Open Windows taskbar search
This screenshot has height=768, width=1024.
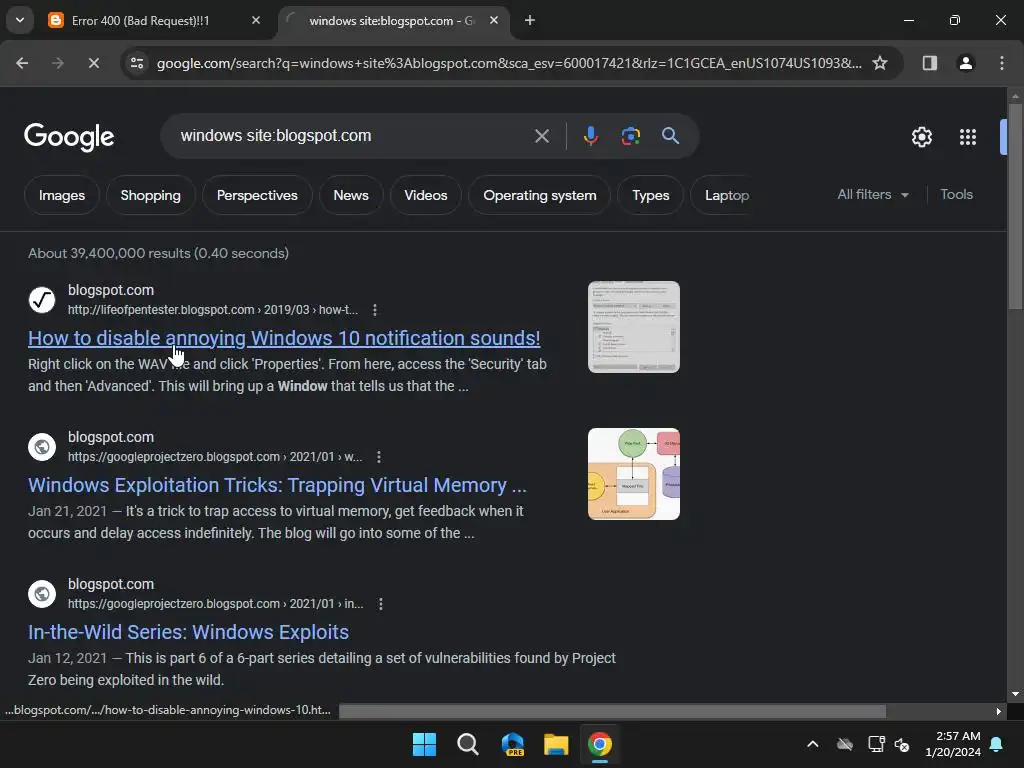click(x=468, y=744)
